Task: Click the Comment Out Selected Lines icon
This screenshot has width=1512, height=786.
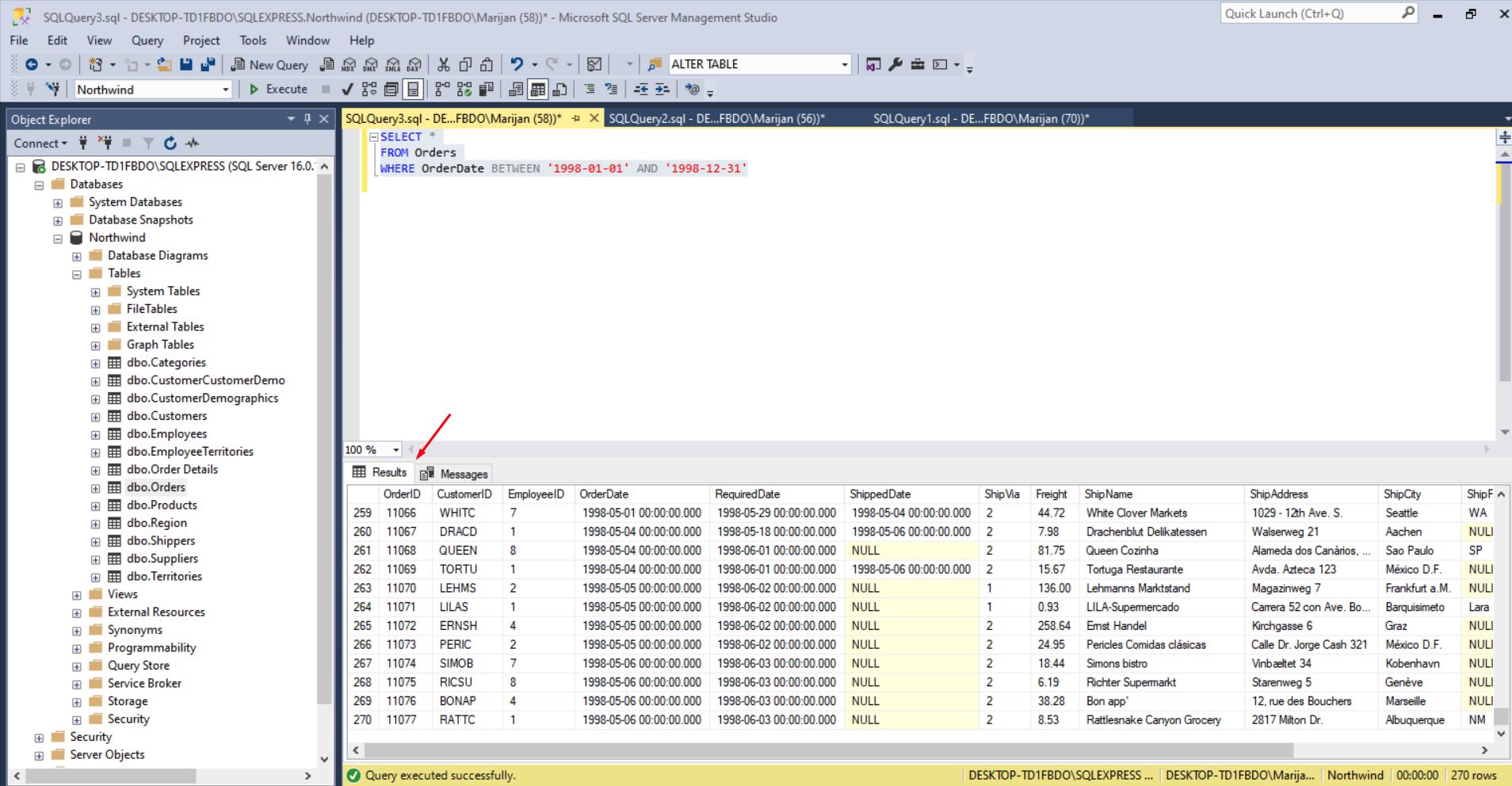Action: click(590, 90)
